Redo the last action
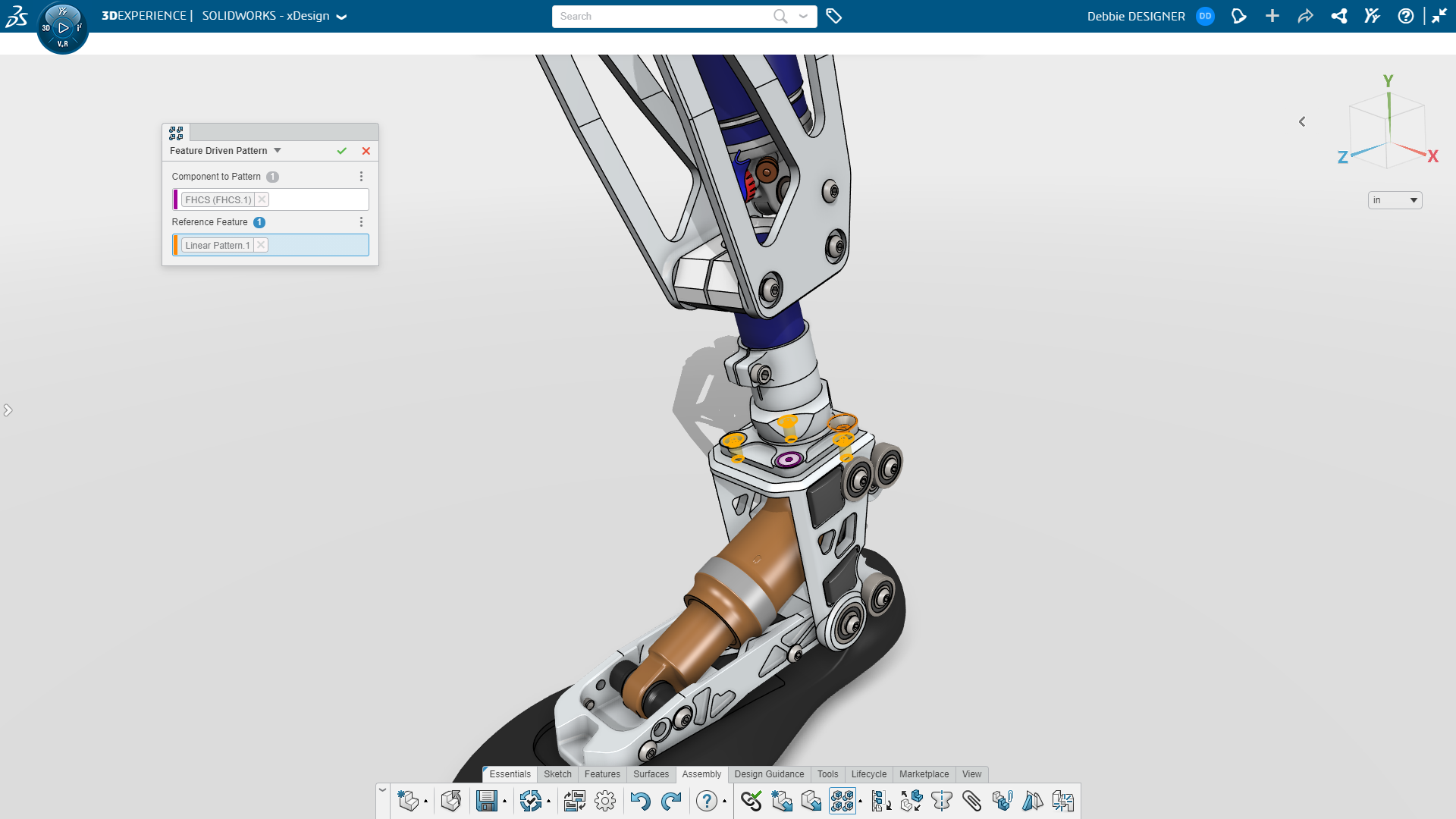 [672, 801]
